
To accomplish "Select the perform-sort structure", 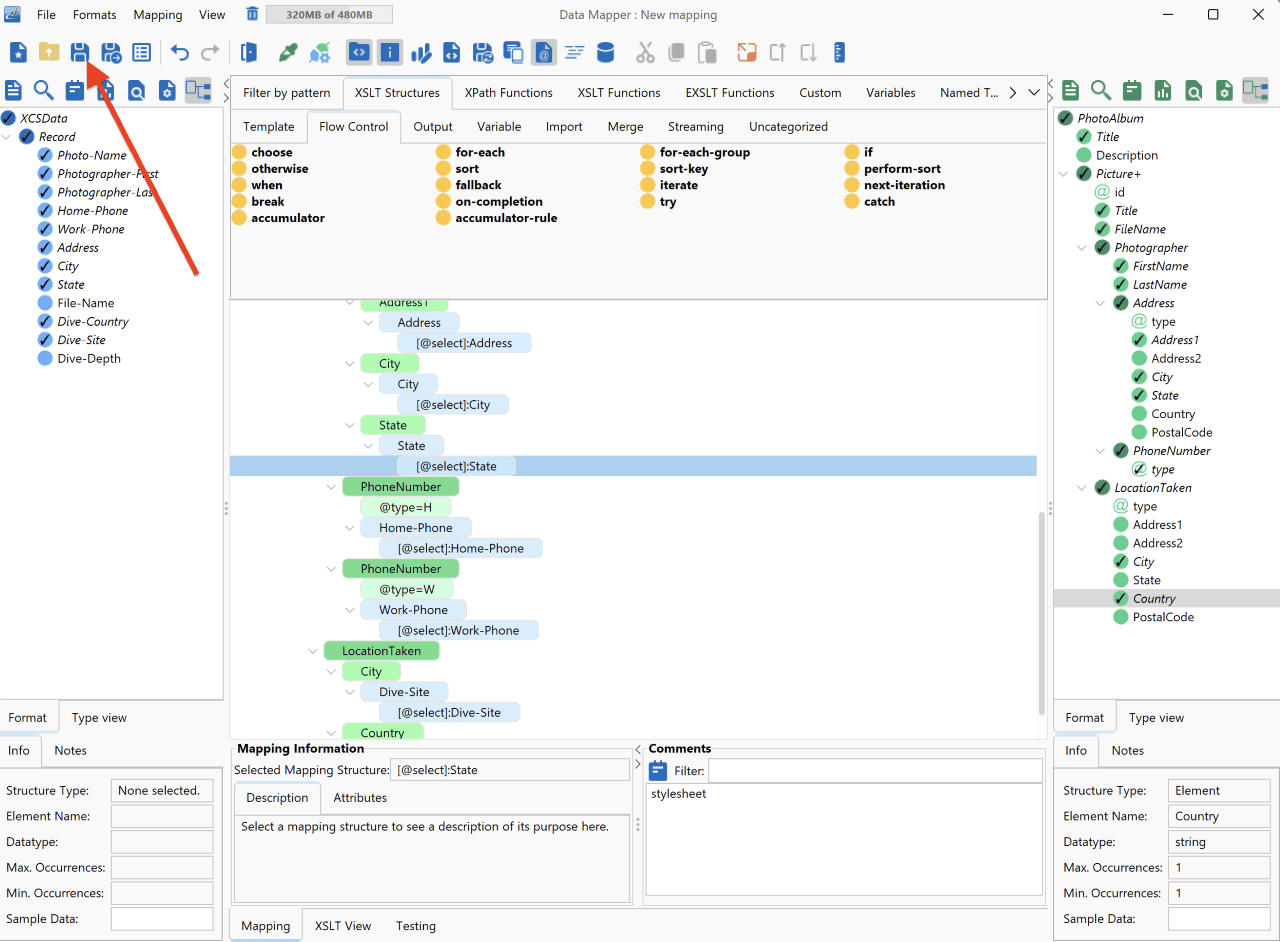I will (x=892, y=169).
